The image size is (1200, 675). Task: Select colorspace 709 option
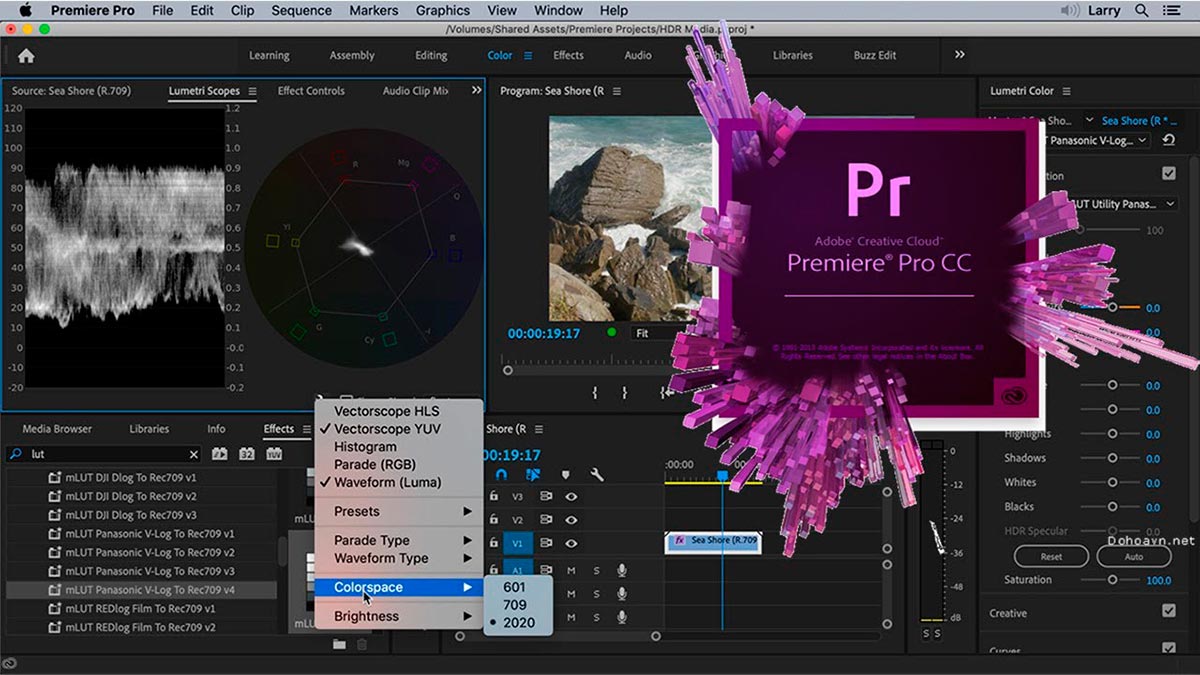click(x=515, y=605)
